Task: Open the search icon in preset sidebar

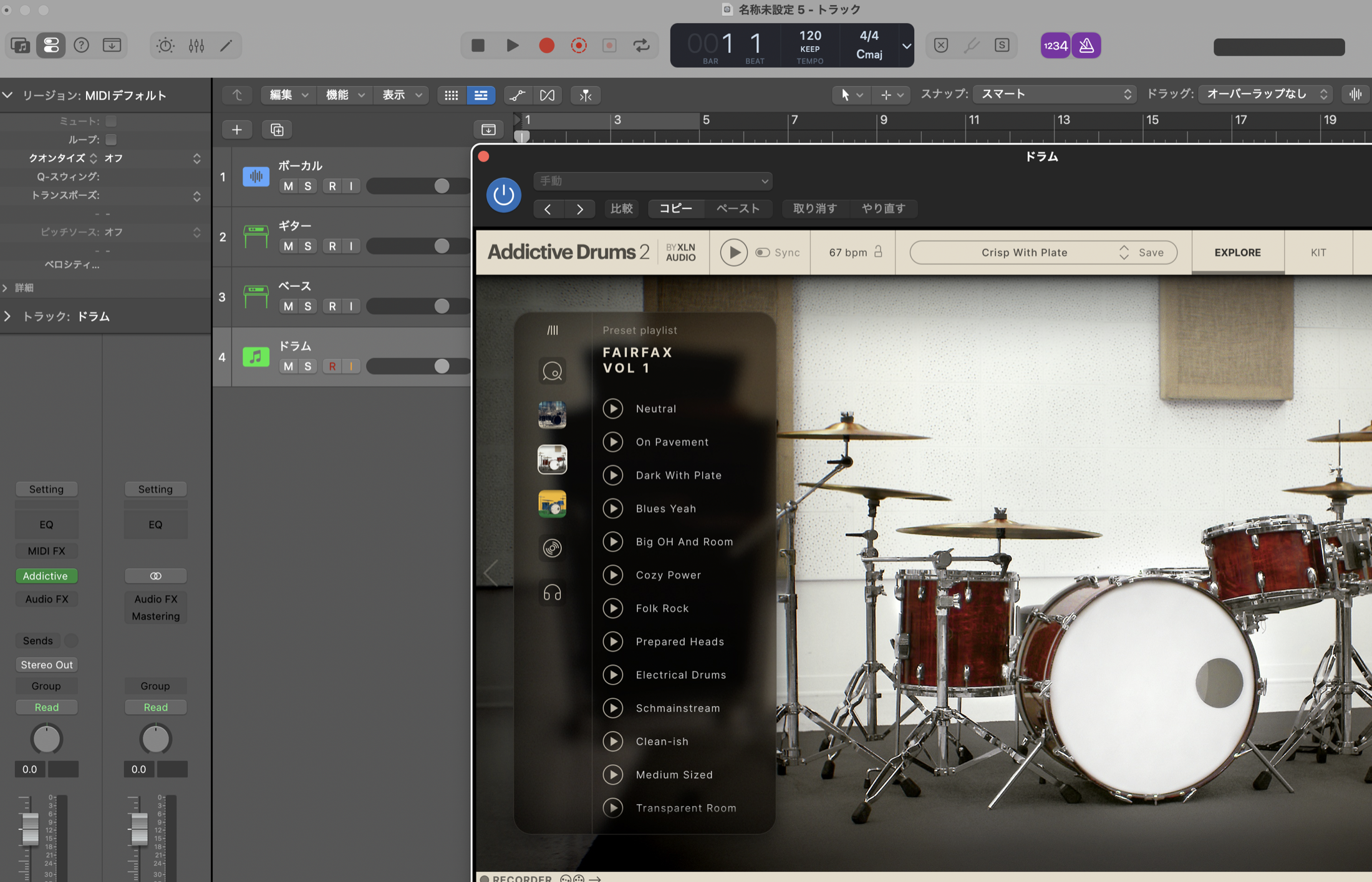Action: coord(552,371)
